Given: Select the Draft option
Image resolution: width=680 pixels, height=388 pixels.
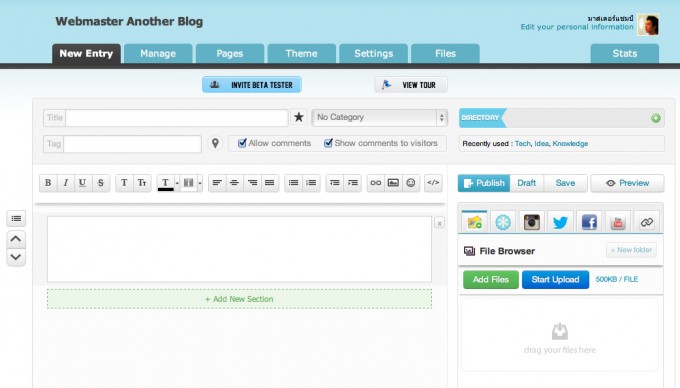Looking at the screenshot, I should [526, 183].
